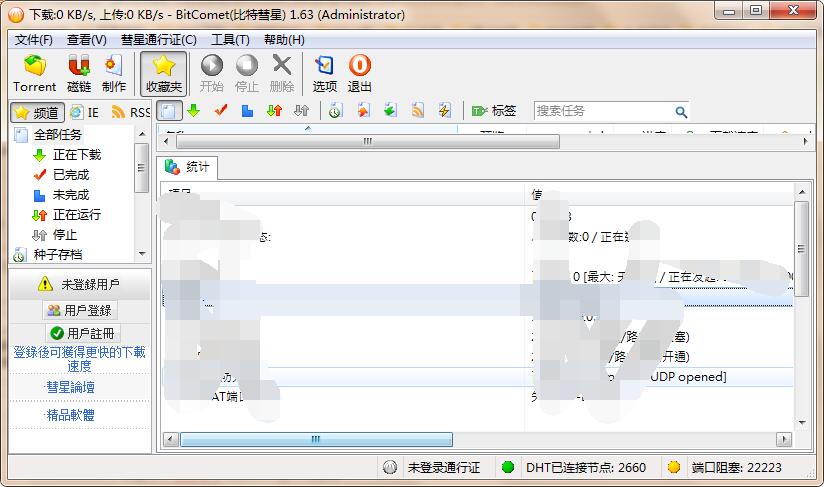Click the 停止 stop toolbar button

pyautogui.click(x=246, y=73)
